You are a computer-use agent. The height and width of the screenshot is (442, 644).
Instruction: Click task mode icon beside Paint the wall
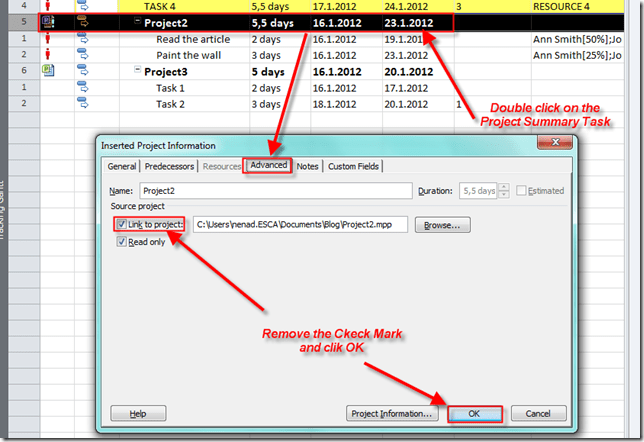tap(83, 55)
